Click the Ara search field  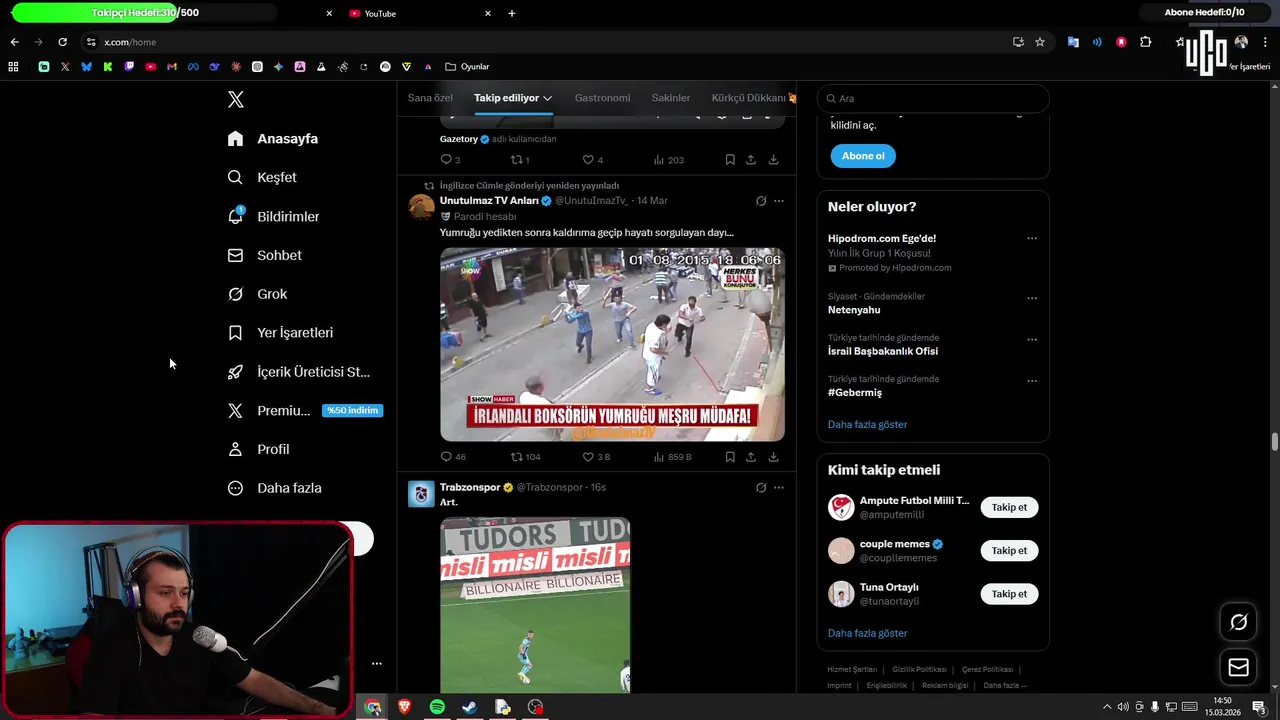933,98
